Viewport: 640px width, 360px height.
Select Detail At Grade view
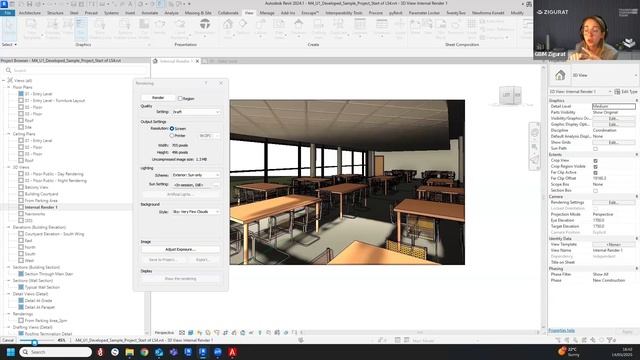pyautogui.click(x=38, y=300)
